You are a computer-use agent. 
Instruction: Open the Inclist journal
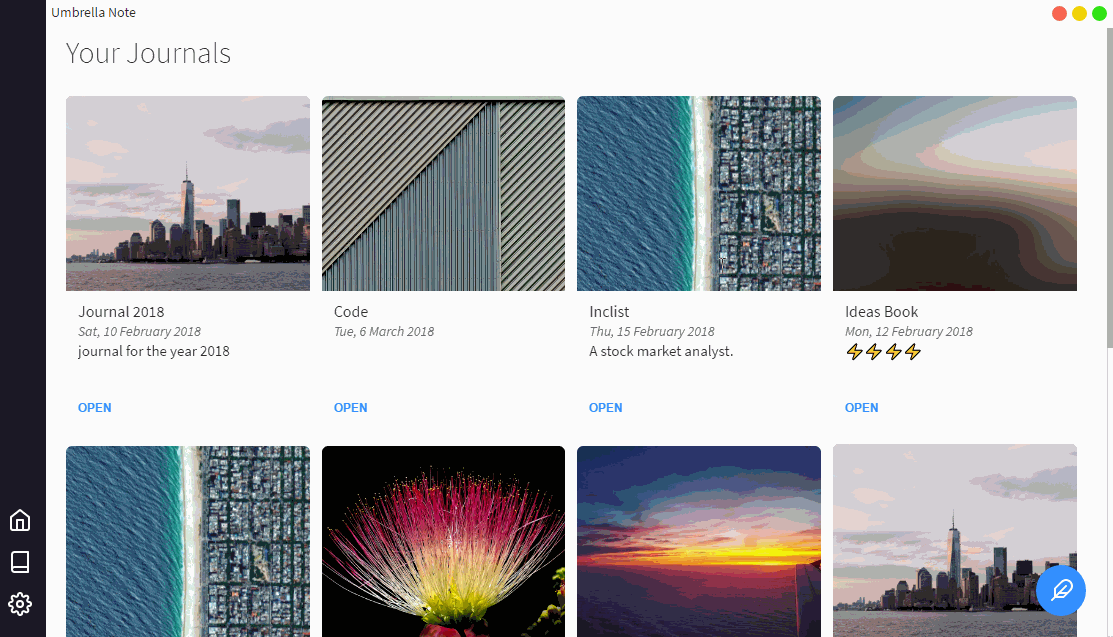click(605, 408)
